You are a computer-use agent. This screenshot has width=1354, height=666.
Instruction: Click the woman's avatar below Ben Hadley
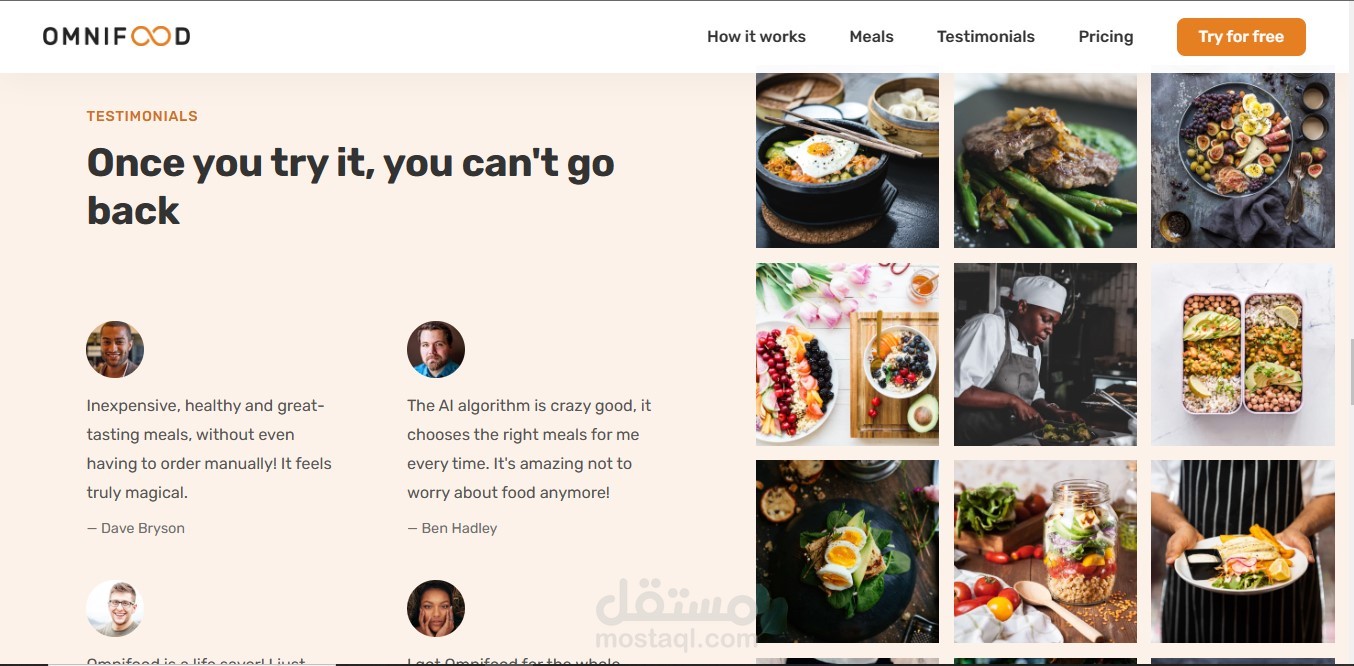pos(436,608)
